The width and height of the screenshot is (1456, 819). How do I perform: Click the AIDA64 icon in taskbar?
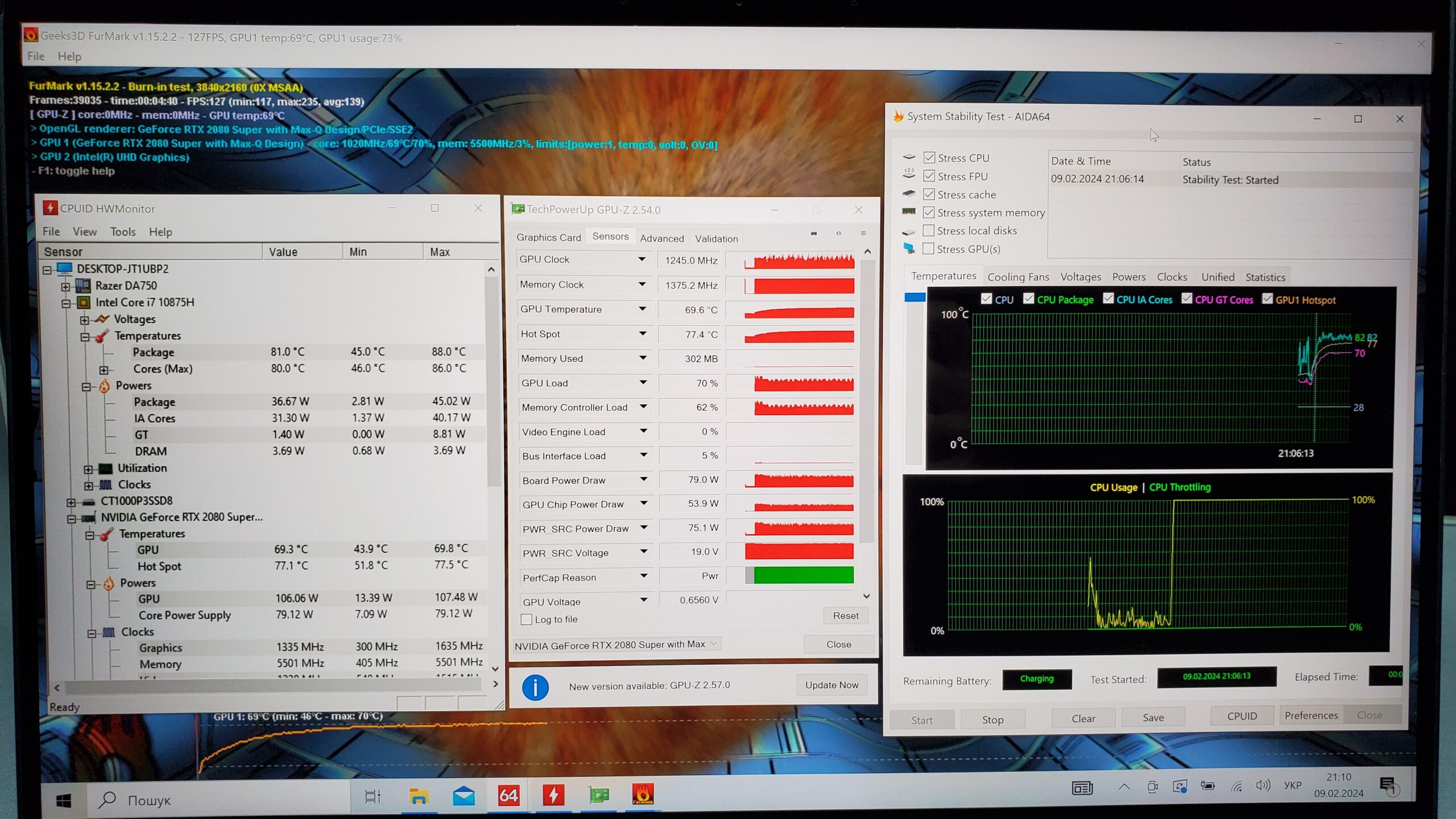tap(508, 795)
